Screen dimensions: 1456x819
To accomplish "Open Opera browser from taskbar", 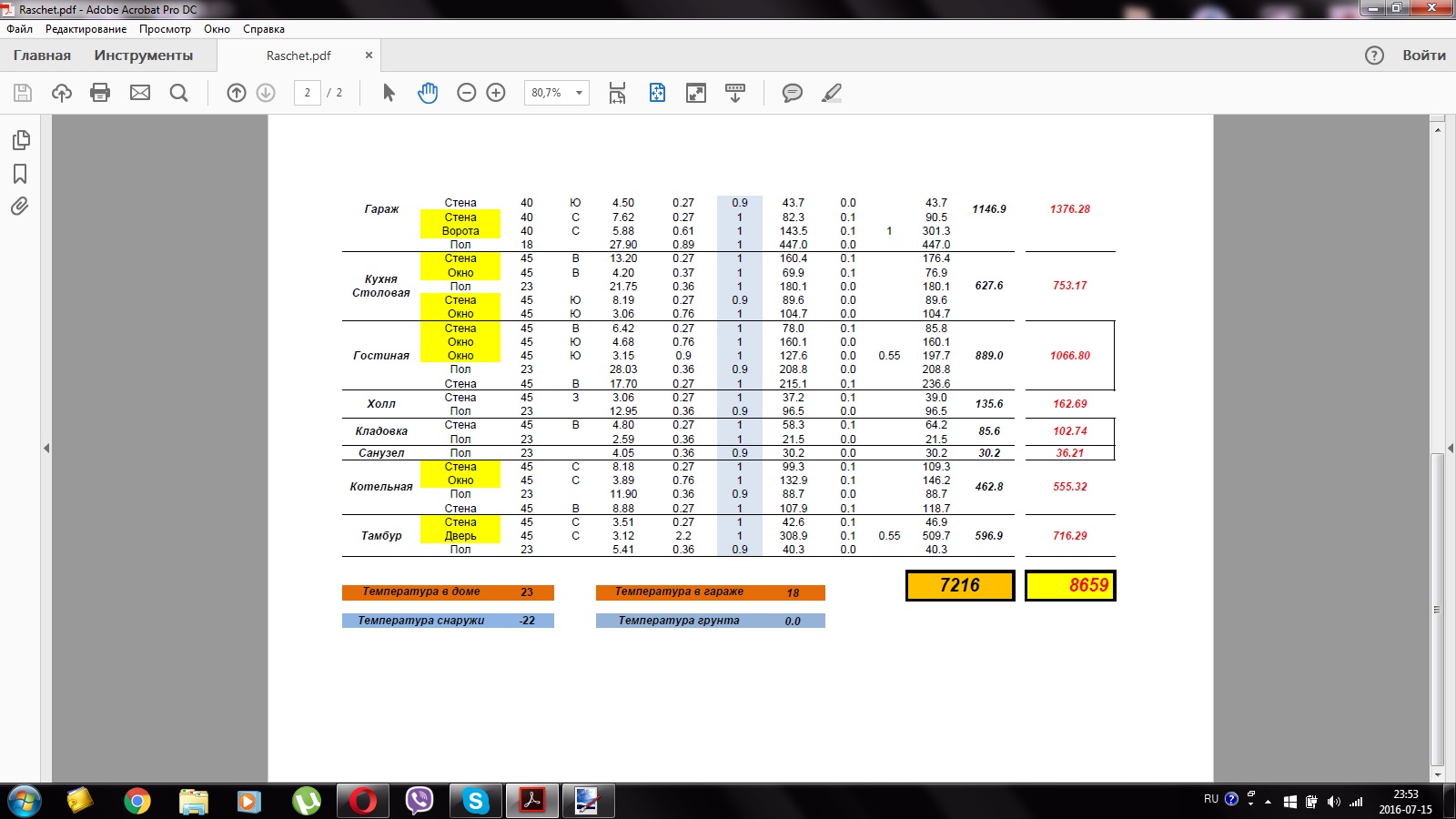I will (363, 802).
